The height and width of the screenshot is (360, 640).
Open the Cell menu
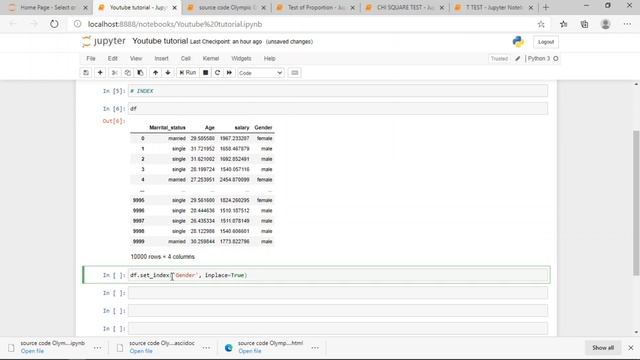coord(186,58)
